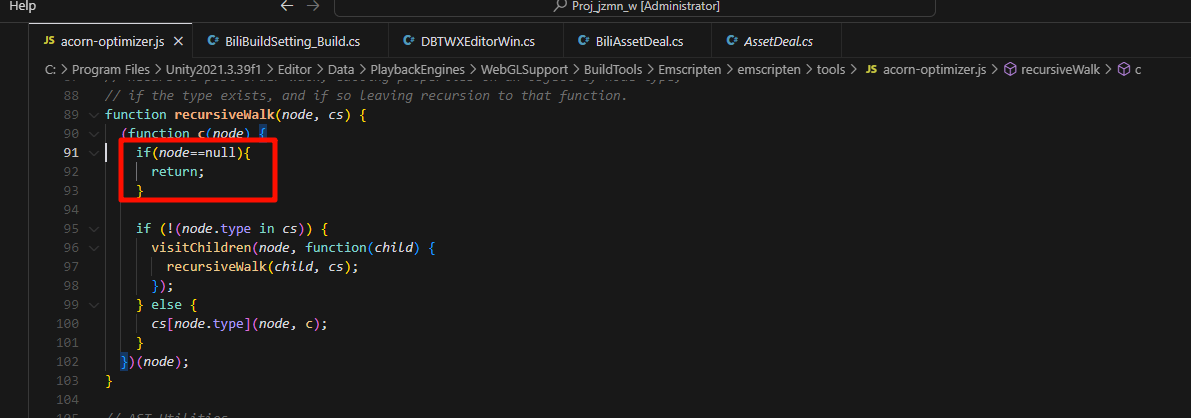1191x418 pixels.
Task: Click line number 97 in gutter
Action: pyautogui.click(x=71, y=267)
